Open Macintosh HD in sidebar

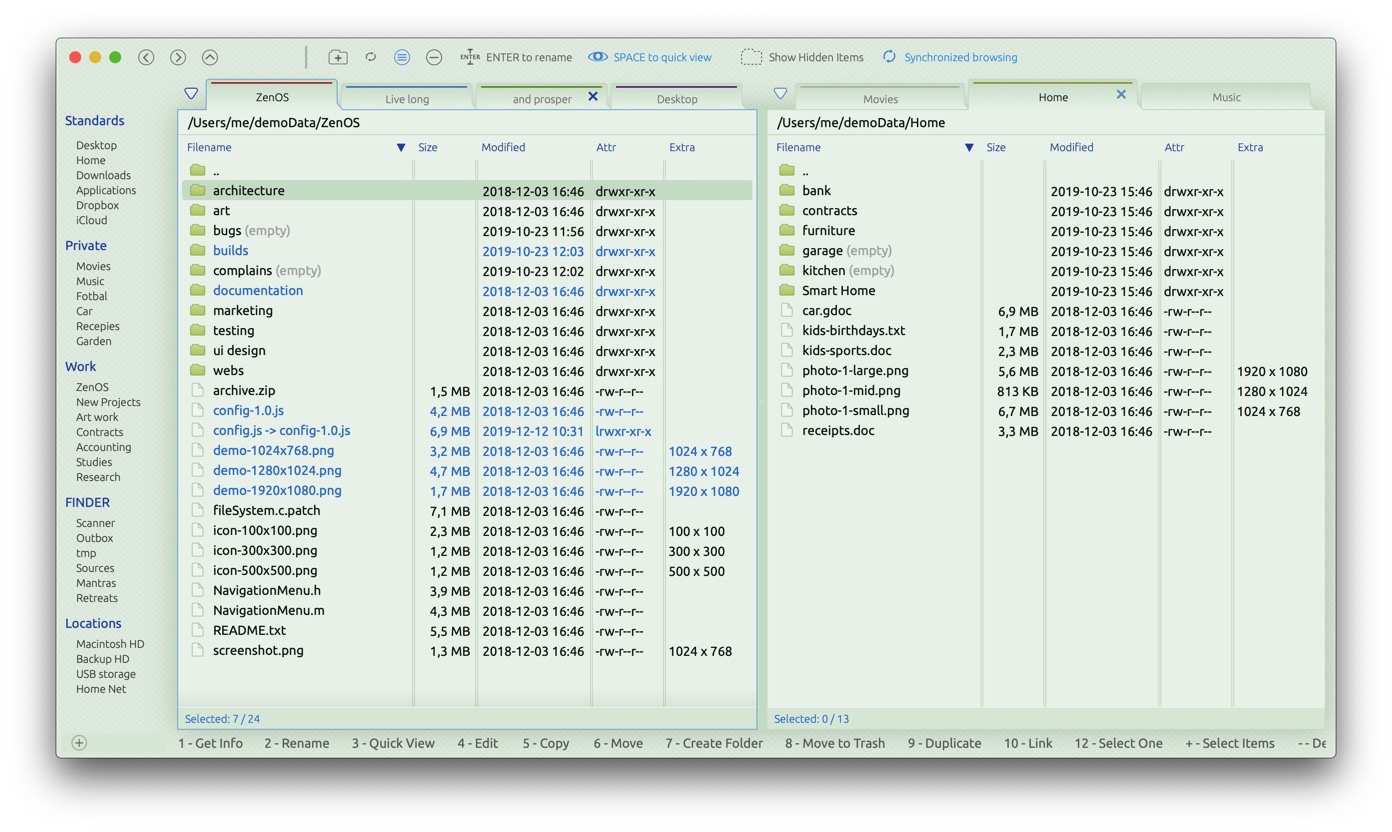tap(110, 644)
